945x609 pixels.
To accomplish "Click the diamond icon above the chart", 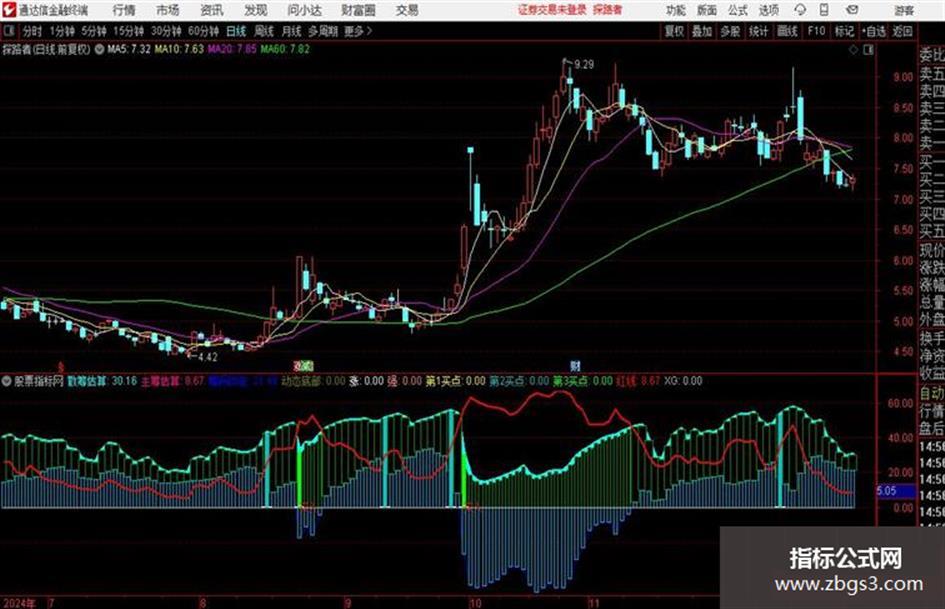I will click(853, 50).
